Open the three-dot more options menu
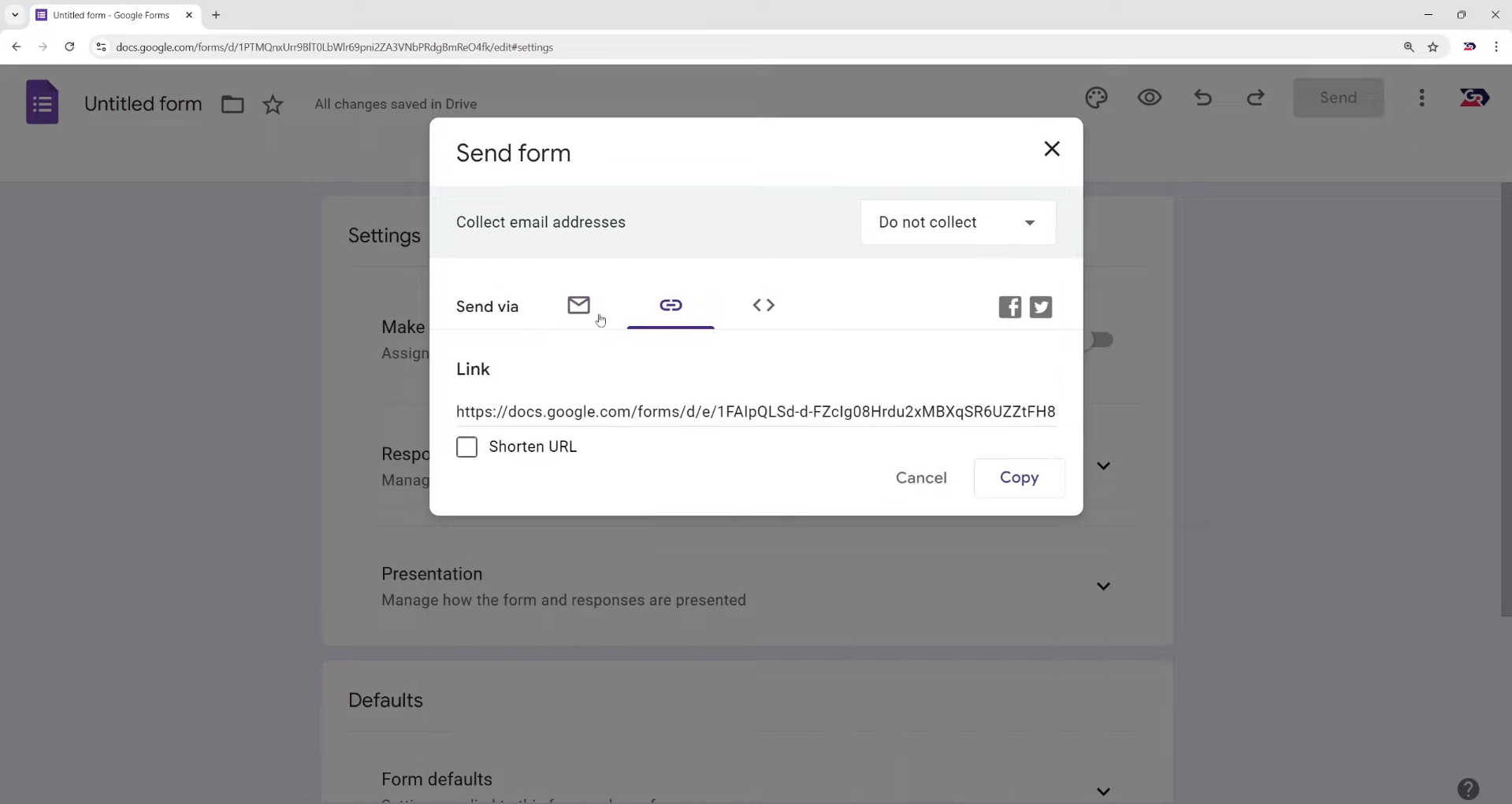1512x804 pixels. (x=1421, y=98)
